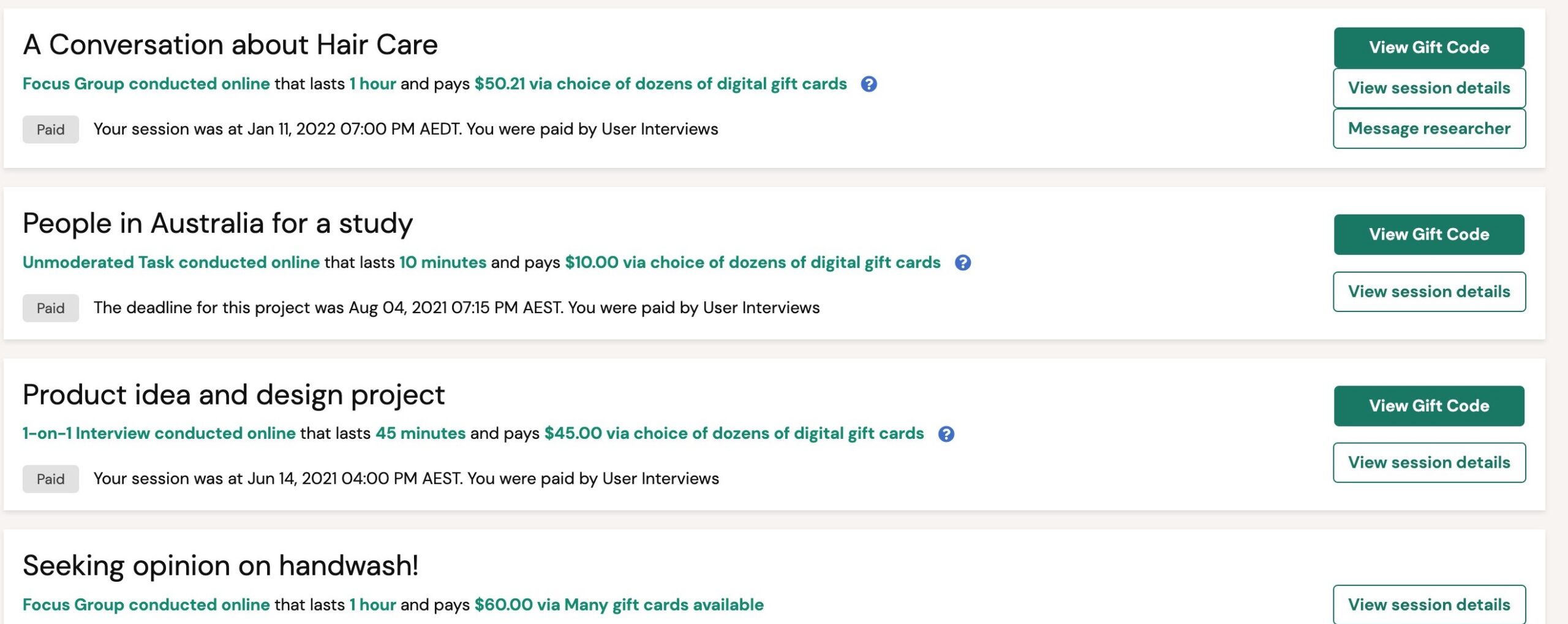Open session details for Product idea project
Screen dimensions: 1568x624
[x=1429, y=462]
